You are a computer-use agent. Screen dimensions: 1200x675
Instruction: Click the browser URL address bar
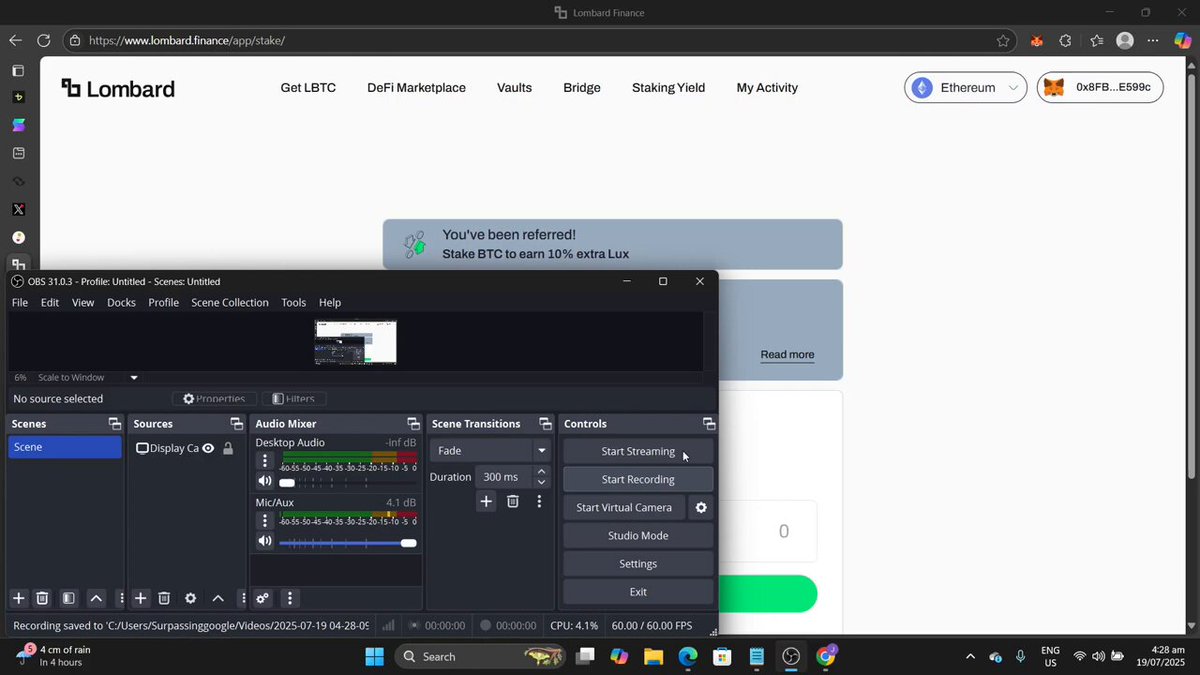540,41
